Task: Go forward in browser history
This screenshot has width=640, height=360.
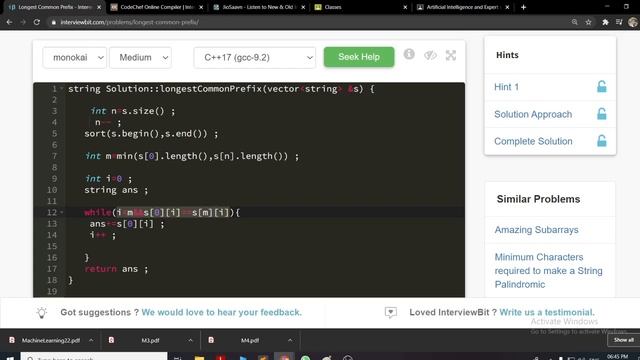Action: (x=23, y=22)
